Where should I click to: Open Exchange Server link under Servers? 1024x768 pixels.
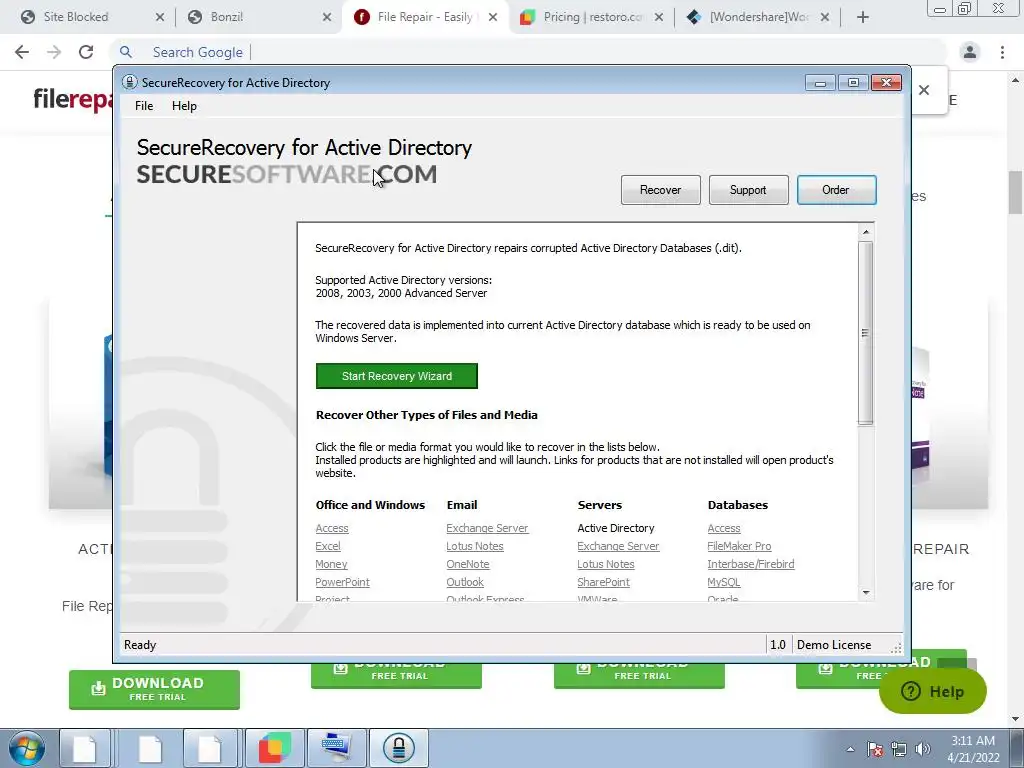[618, 546]
